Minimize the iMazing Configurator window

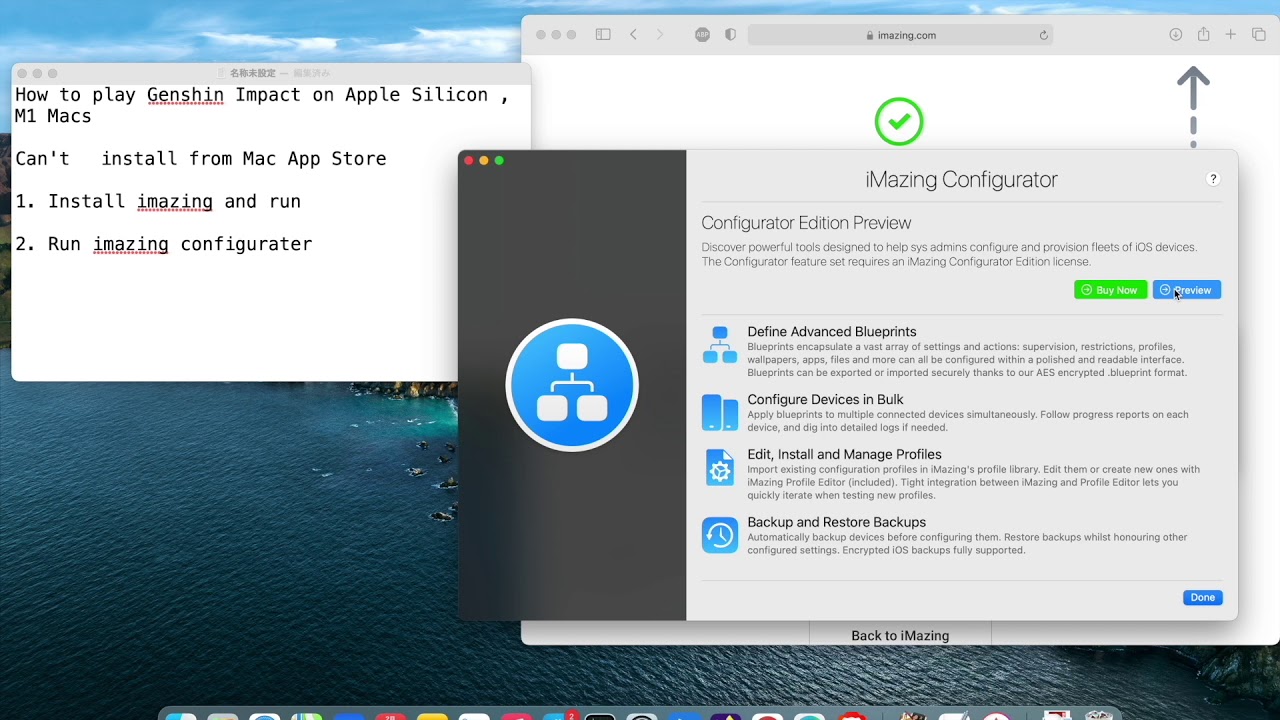484,160
